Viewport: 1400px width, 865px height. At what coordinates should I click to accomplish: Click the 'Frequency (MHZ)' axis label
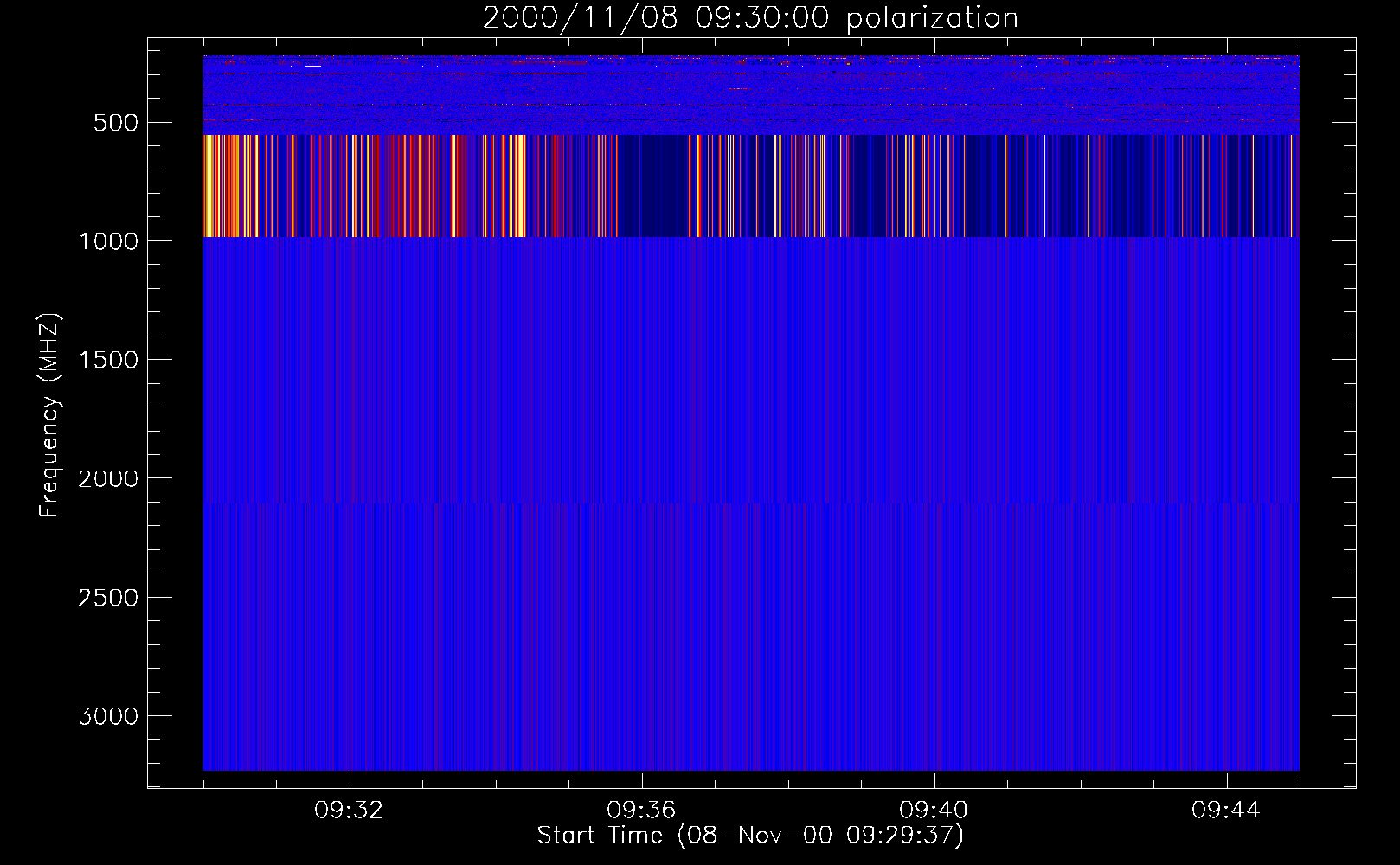point(49,415)
